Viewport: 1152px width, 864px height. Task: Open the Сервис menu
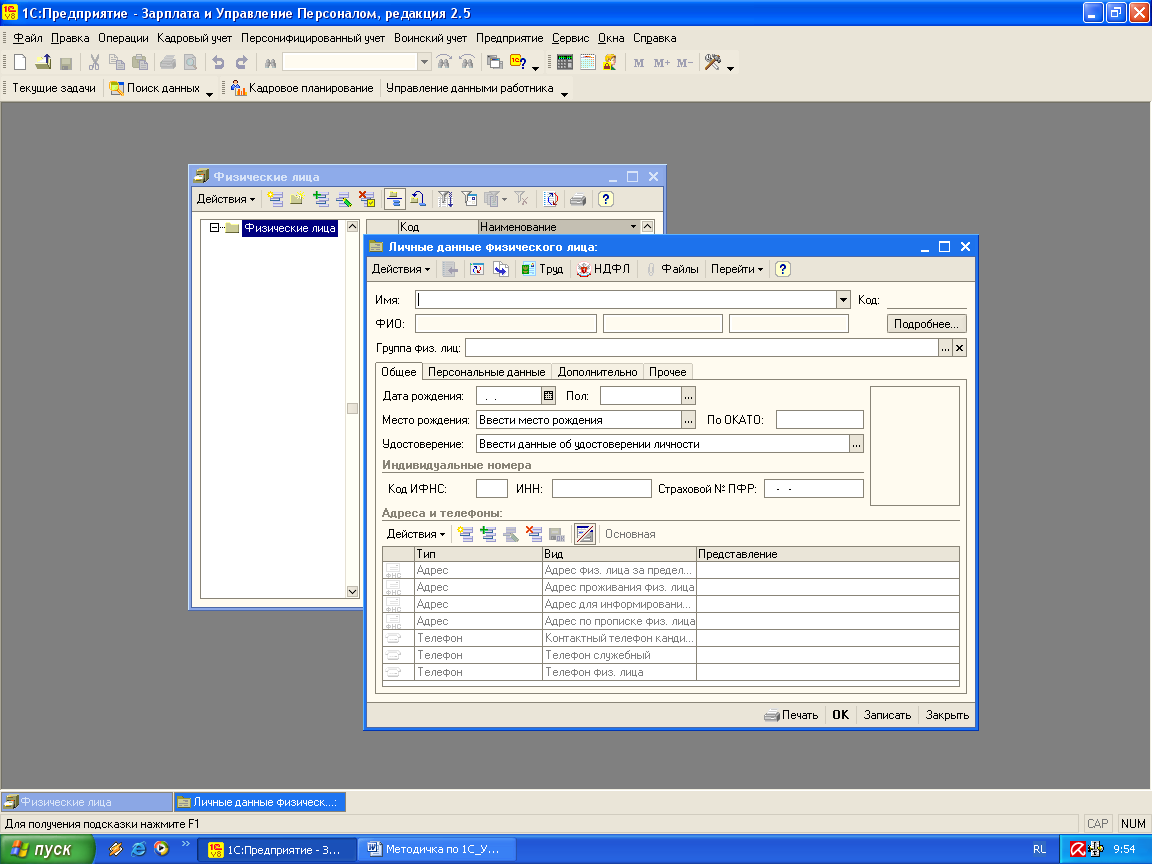coord(570,38)
